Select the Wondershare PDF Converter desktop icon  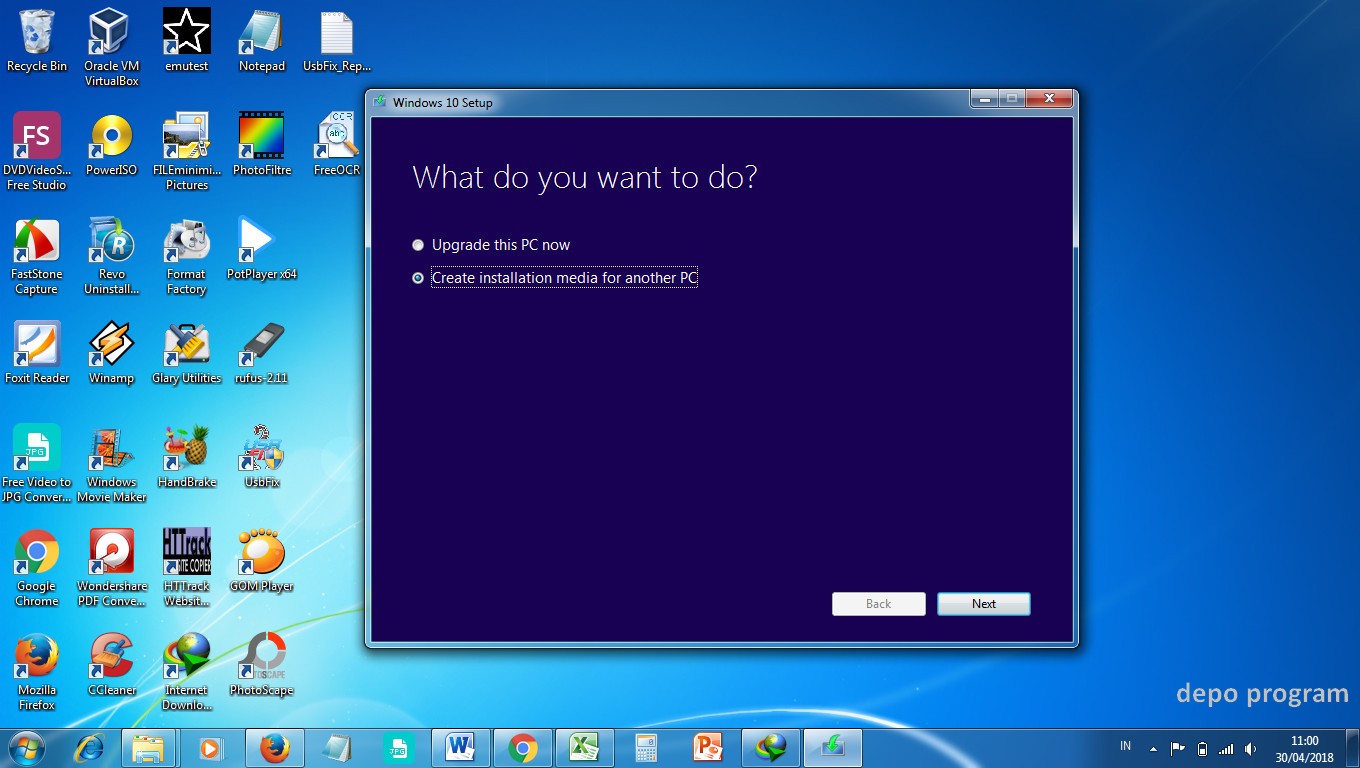pyautogui.click(x=111, y=568)
